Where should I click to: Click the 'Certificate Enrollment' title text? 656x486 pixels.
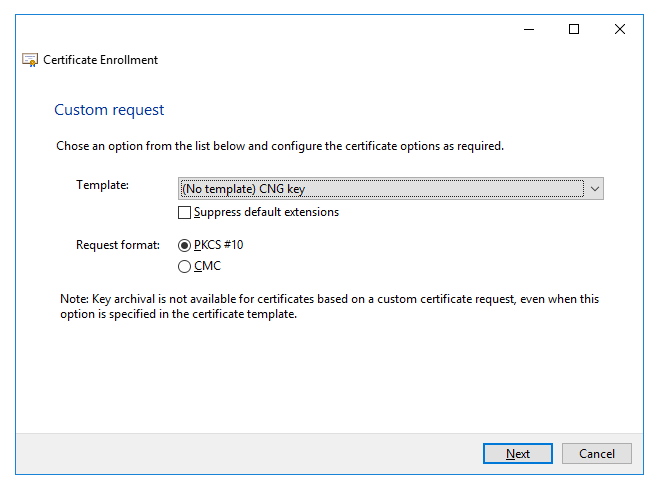point(100,60)
